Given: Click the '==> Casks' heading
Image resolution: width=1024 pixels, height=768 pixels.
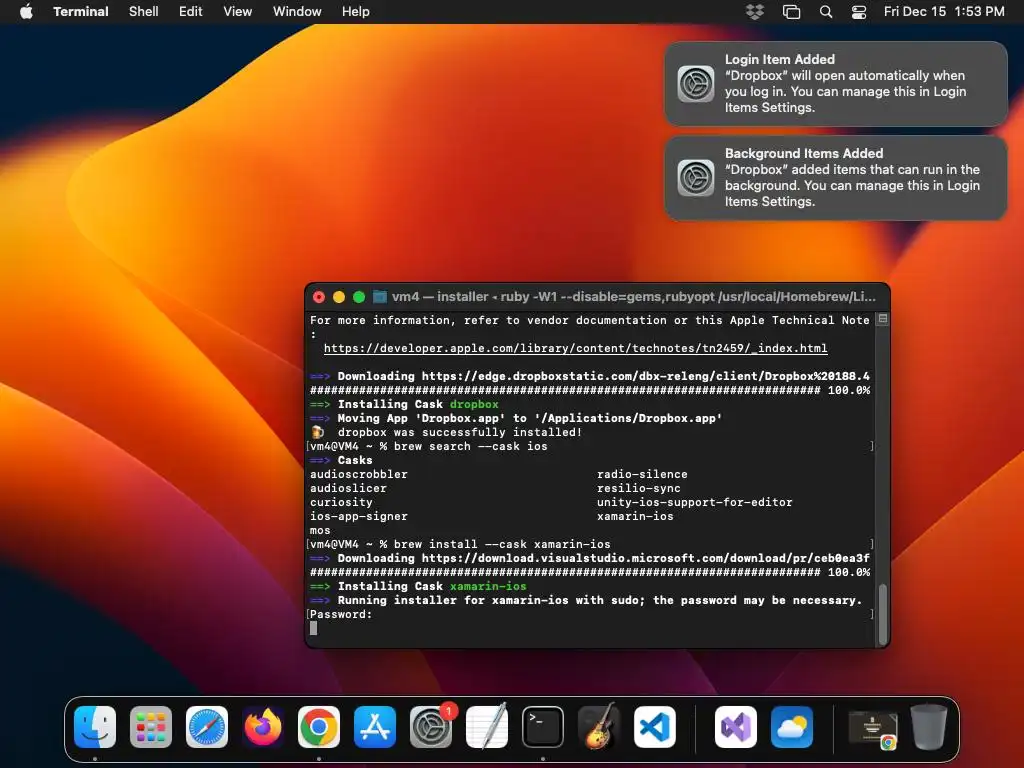Looking at the screenshot, I should (x=341, y=460).
